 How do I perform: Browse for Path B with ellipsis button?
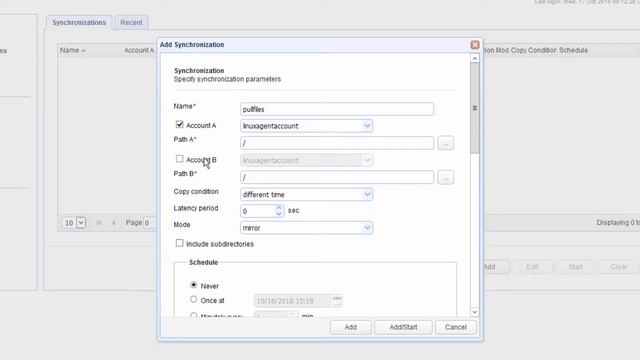click(x=445, y=178)
